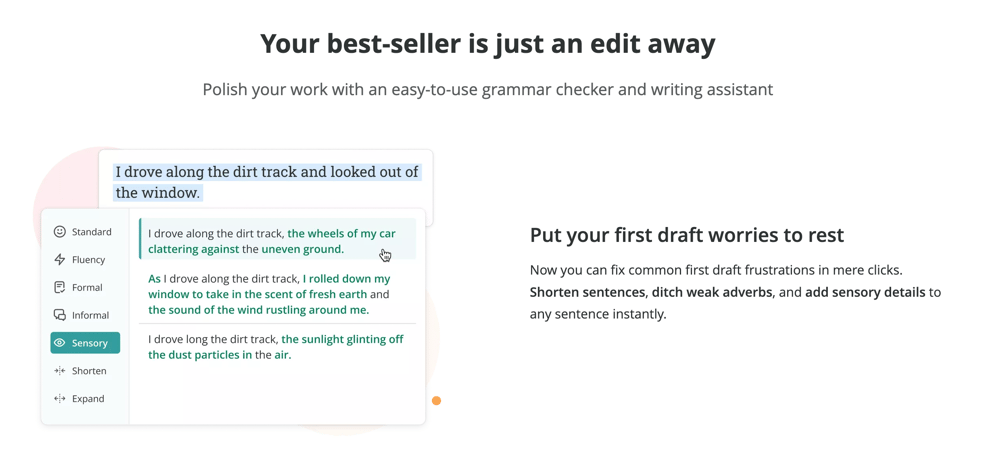Click the highlighted sentence about dirt track
This screenshot has width=1000, height=454.
(267, 182)
